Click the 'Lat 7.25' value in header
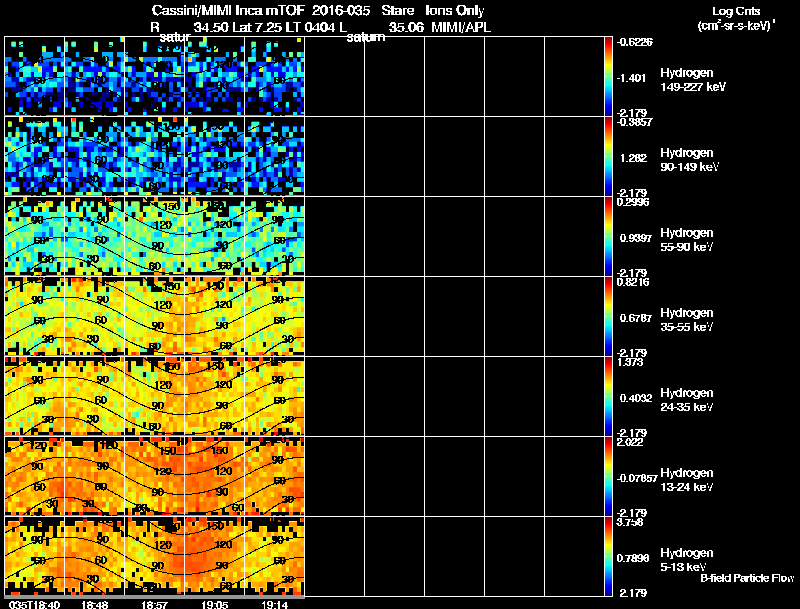800x609 pixels. pos(257,27)
